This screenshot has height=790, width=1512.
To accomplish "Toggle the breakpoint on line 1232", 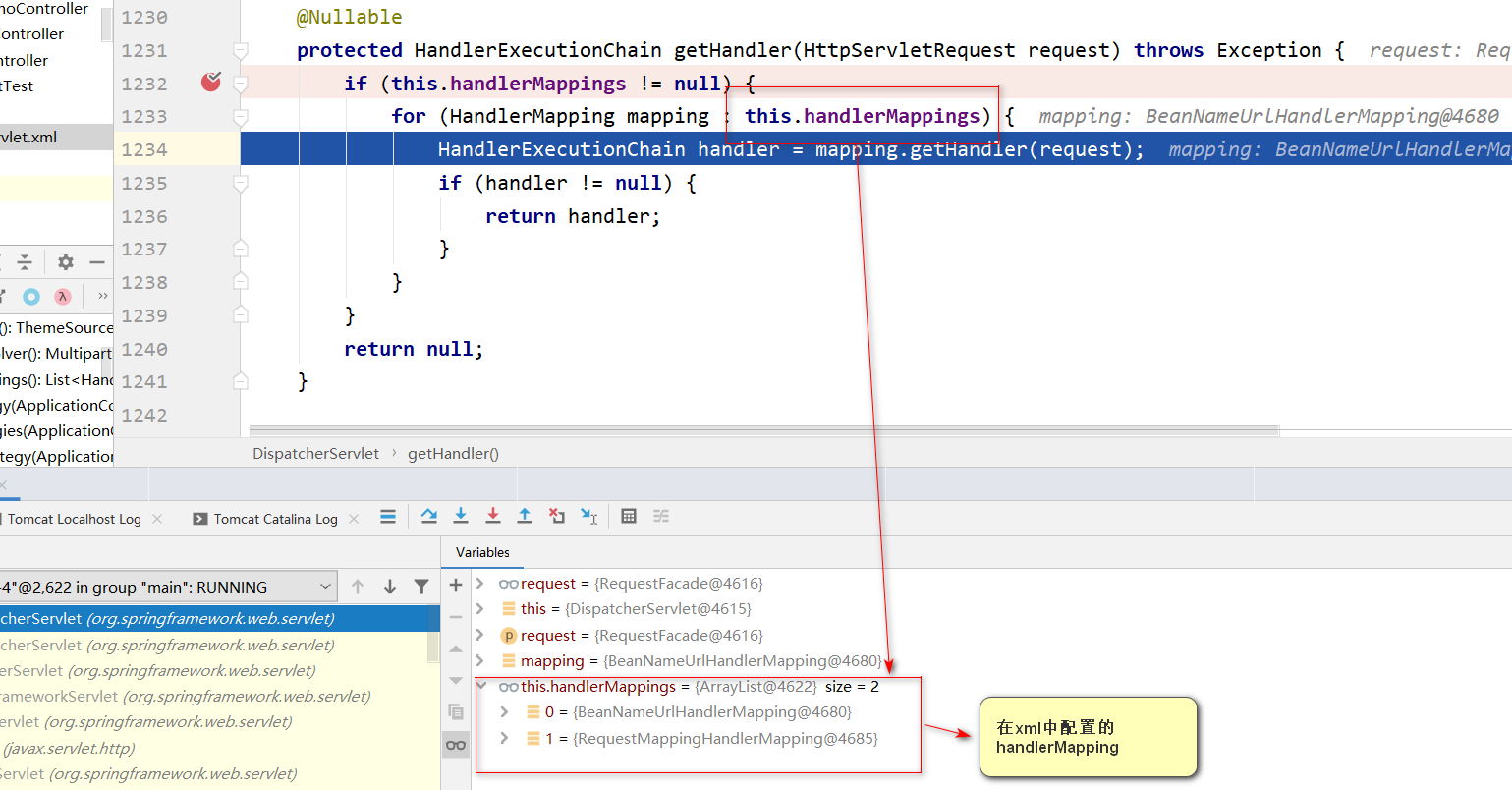I will [x=210, y=83].
